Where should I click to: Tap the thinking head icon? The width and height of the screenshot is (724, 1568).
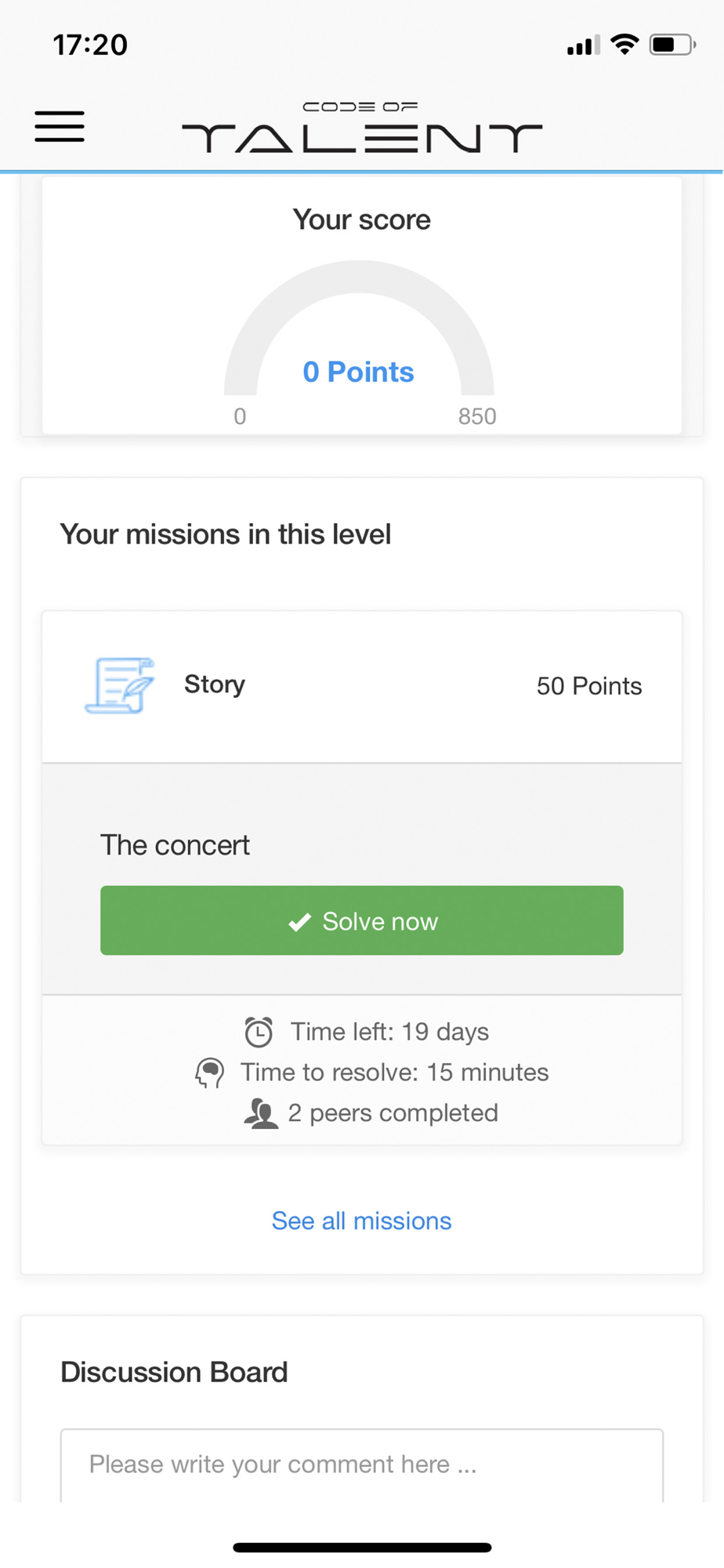point(209,1073)
